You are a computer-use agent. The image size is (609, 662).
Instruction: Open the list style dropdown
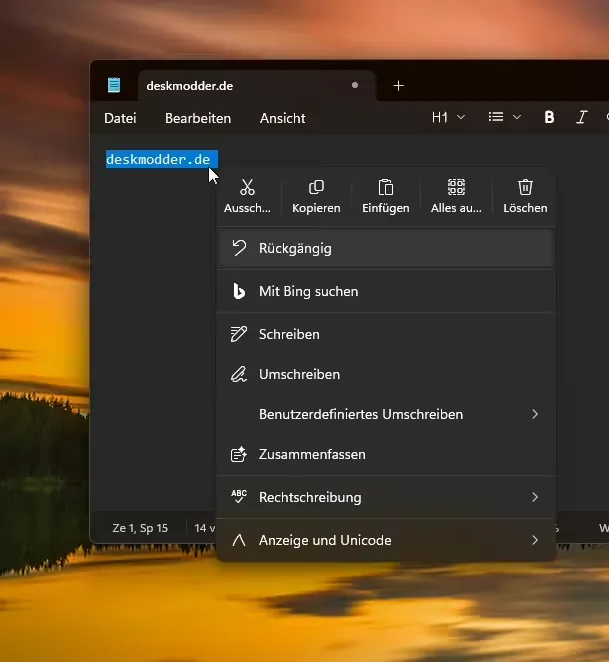click(504, 118)
